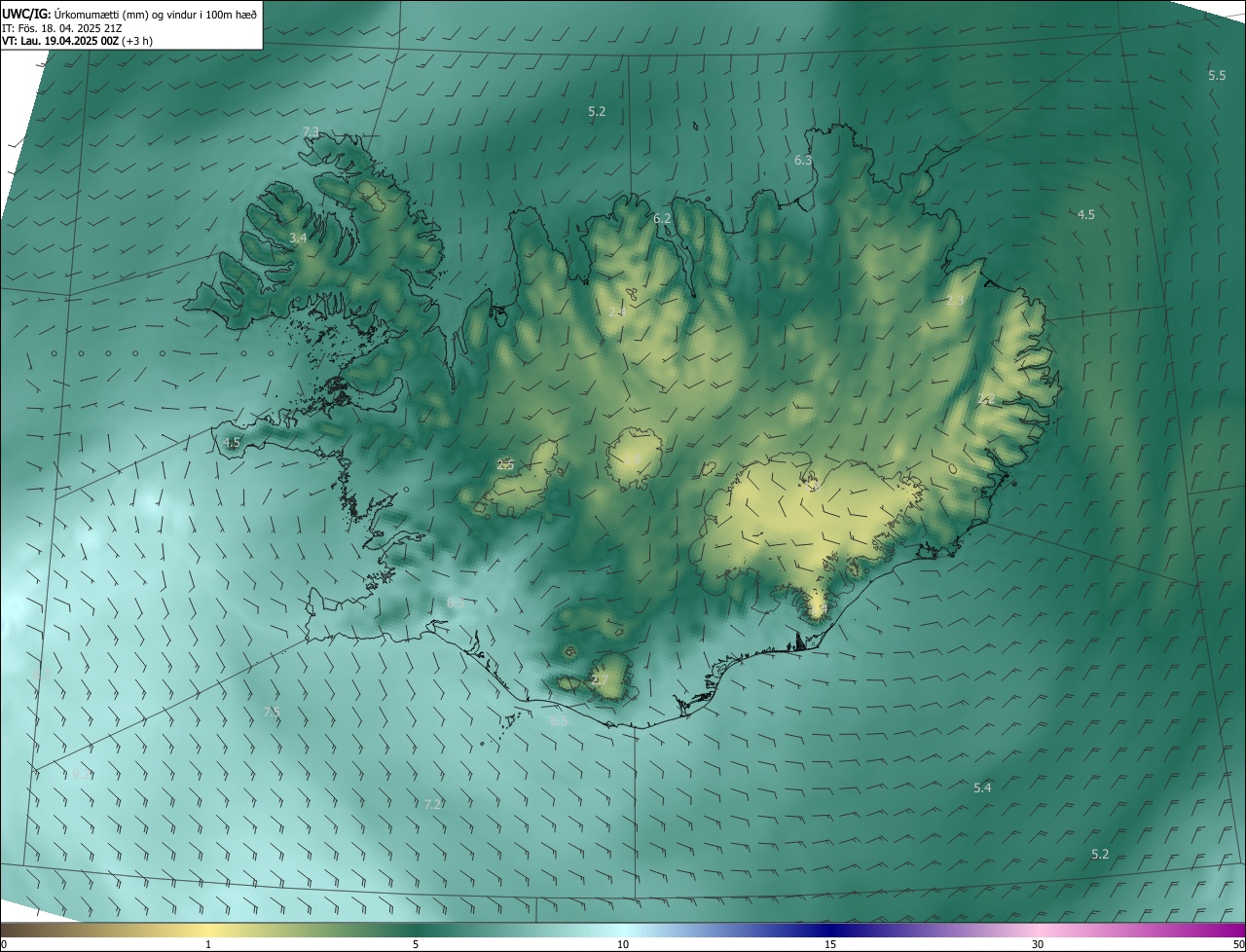Click the 6.3 value near the northeast coast
The height and width of the screenshot is (952, 1246).
coord(803,160)
